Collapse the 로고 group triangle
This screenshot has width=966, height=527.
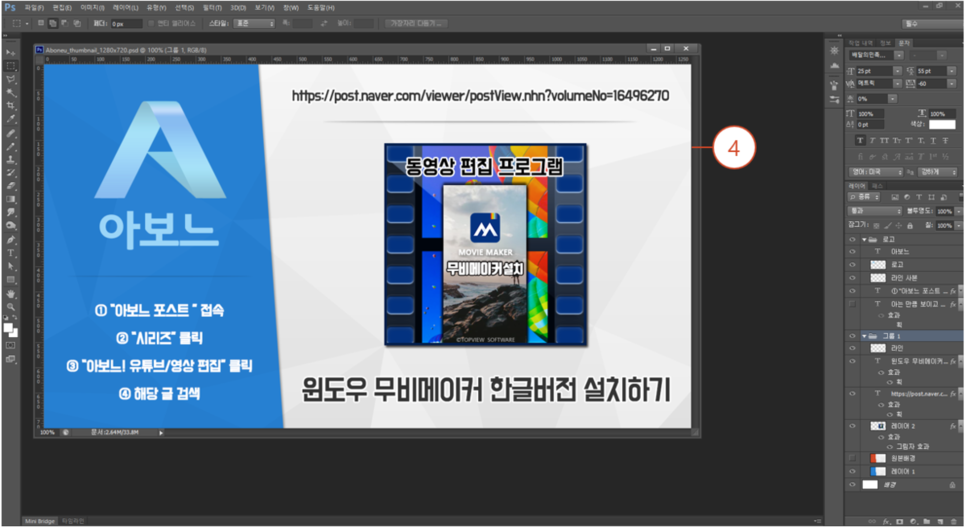pos(864,239)
